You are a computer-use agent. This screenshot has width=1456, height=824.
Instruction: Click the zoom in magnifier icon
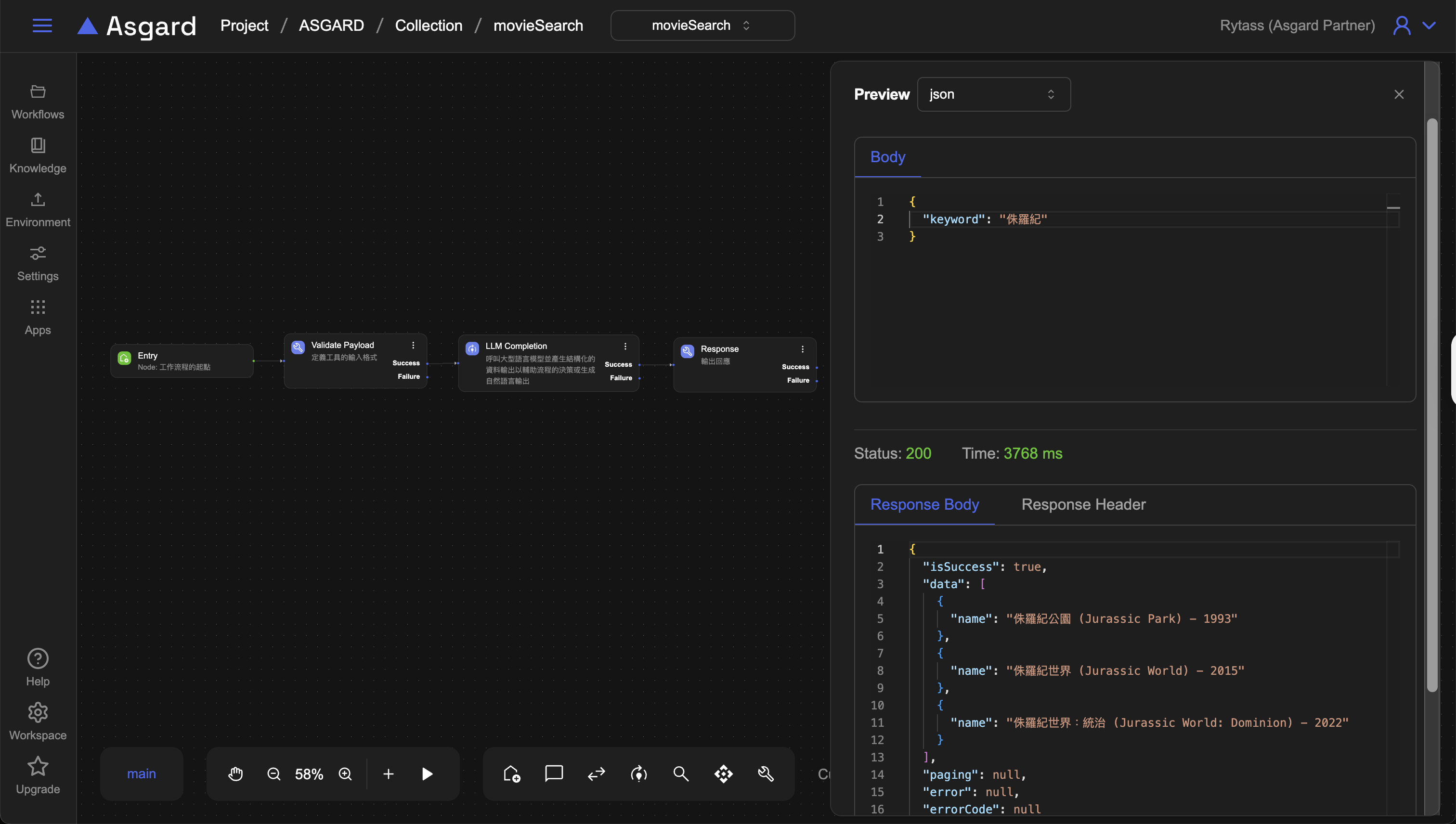point(345,773)
